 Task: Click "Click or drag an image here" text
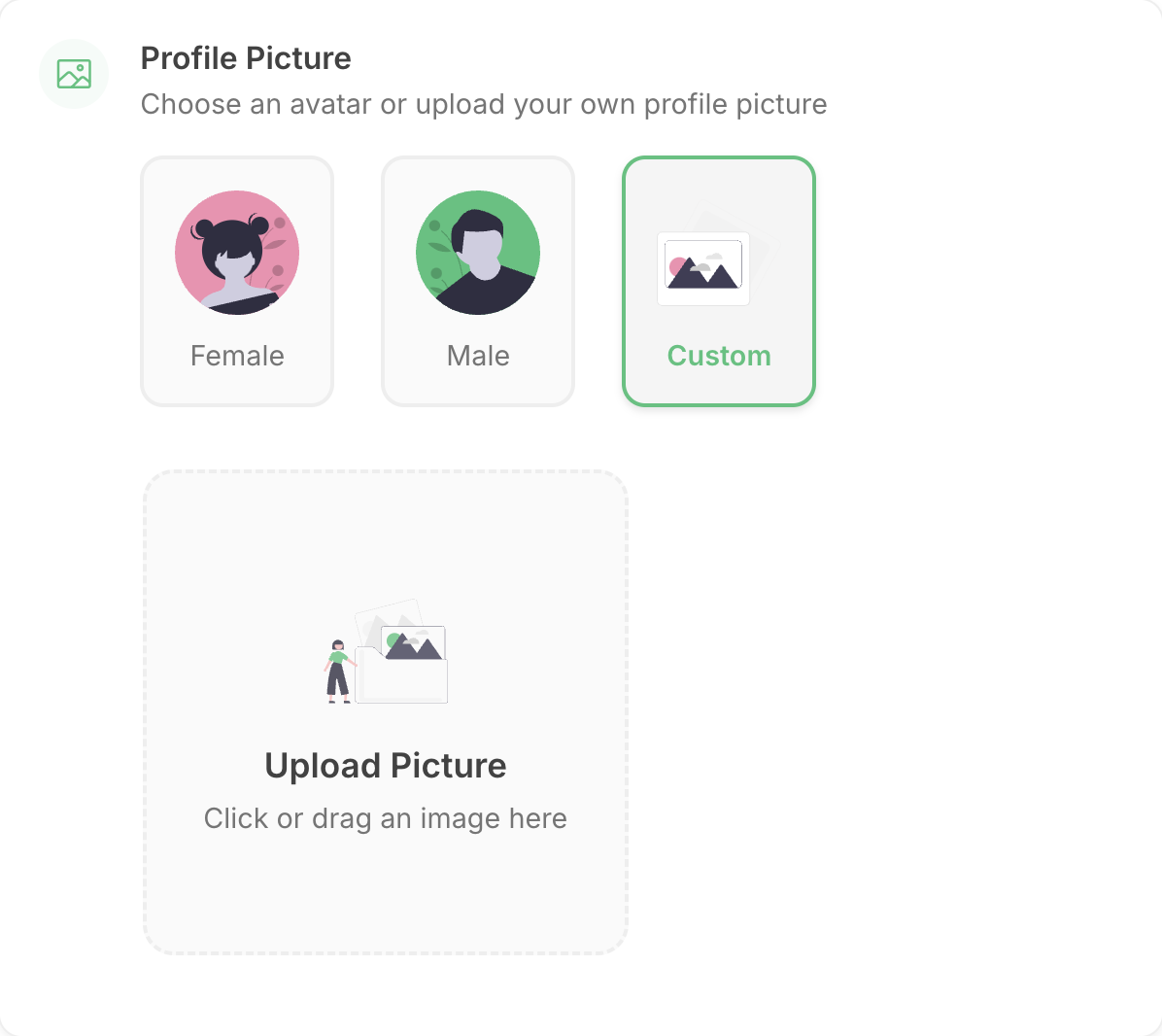[386, 818]
